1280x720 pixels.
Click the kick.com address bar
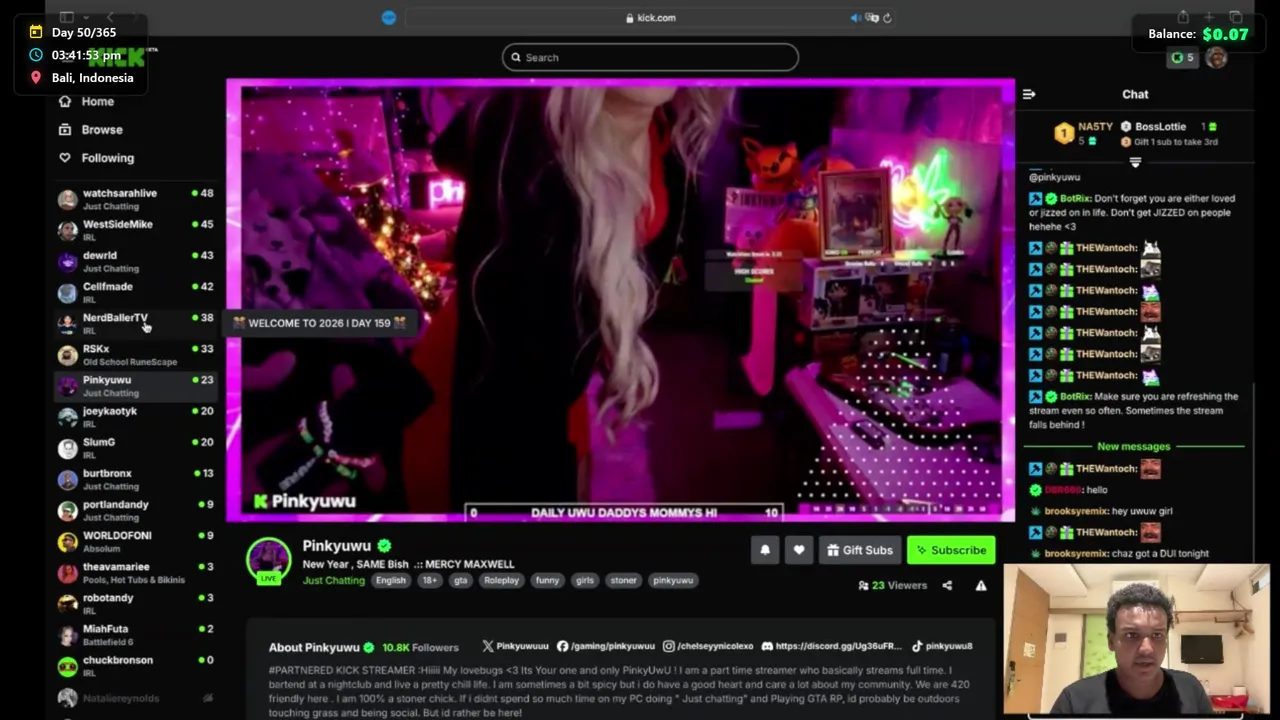(x=650, y=18)
